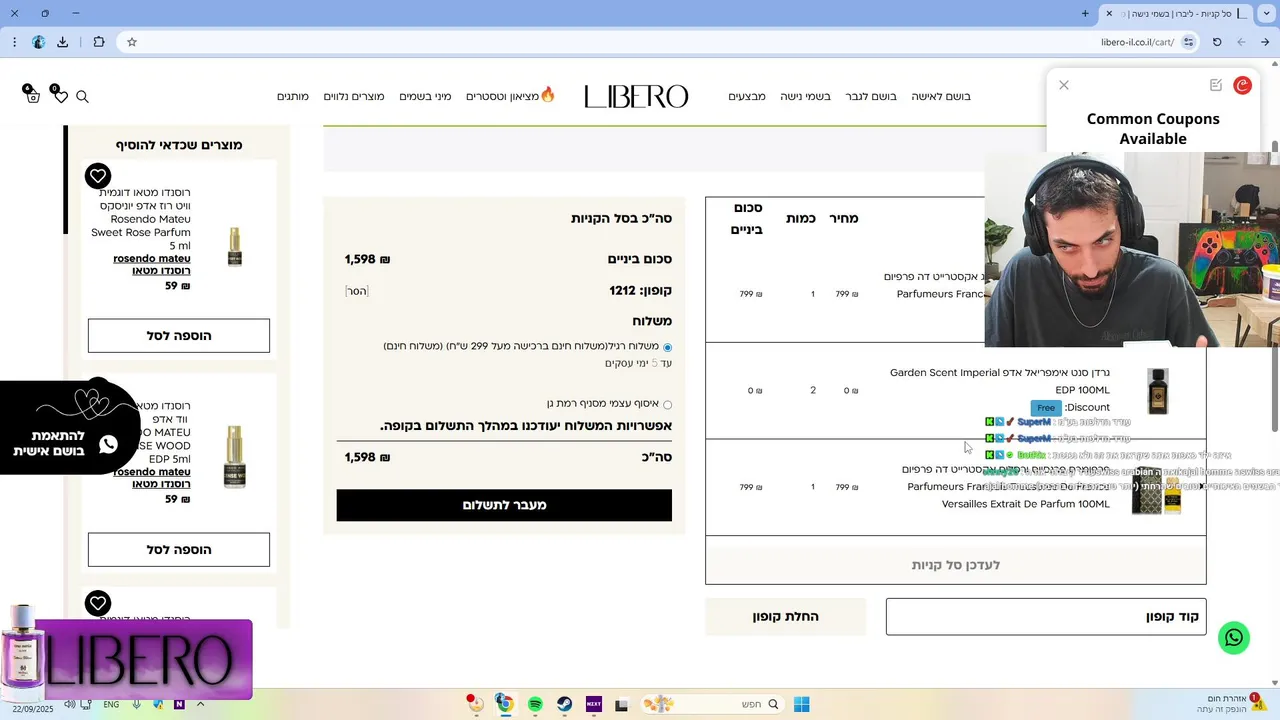
Task: Open Rose Wood EDP sample thumbnail
Action: tap(235, 457)
